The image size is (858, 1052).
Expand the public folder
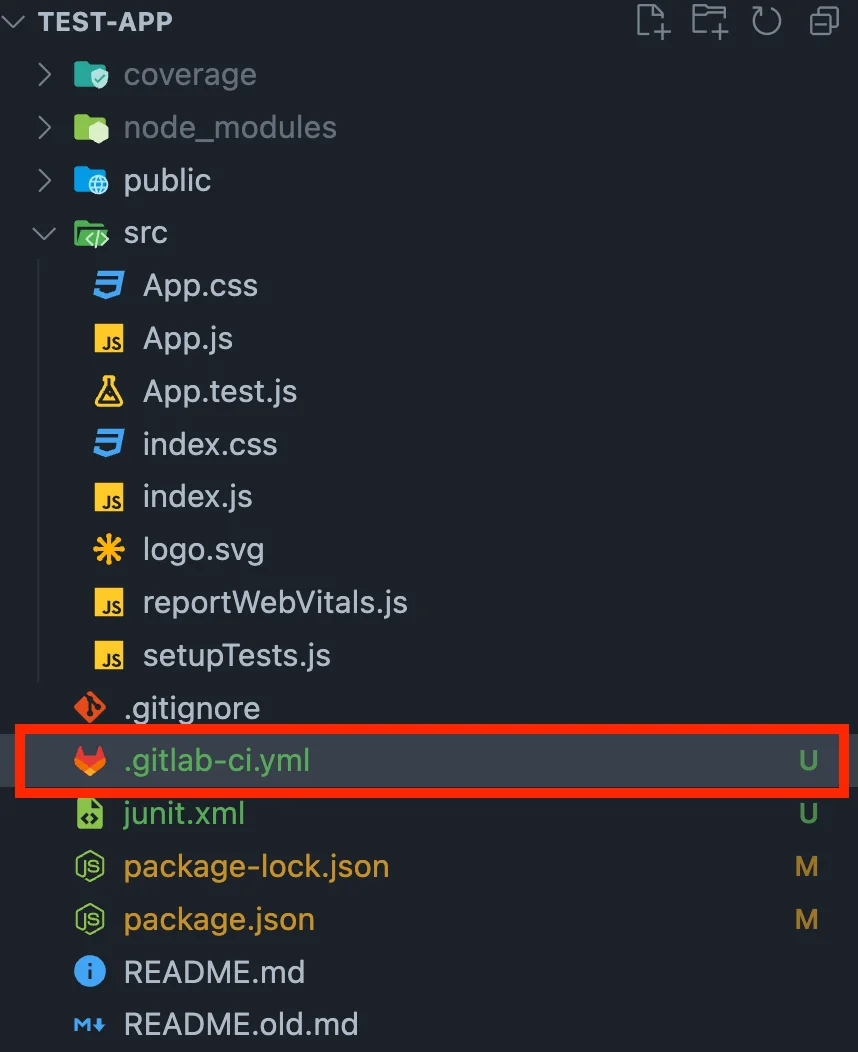(x=44, y=181)
